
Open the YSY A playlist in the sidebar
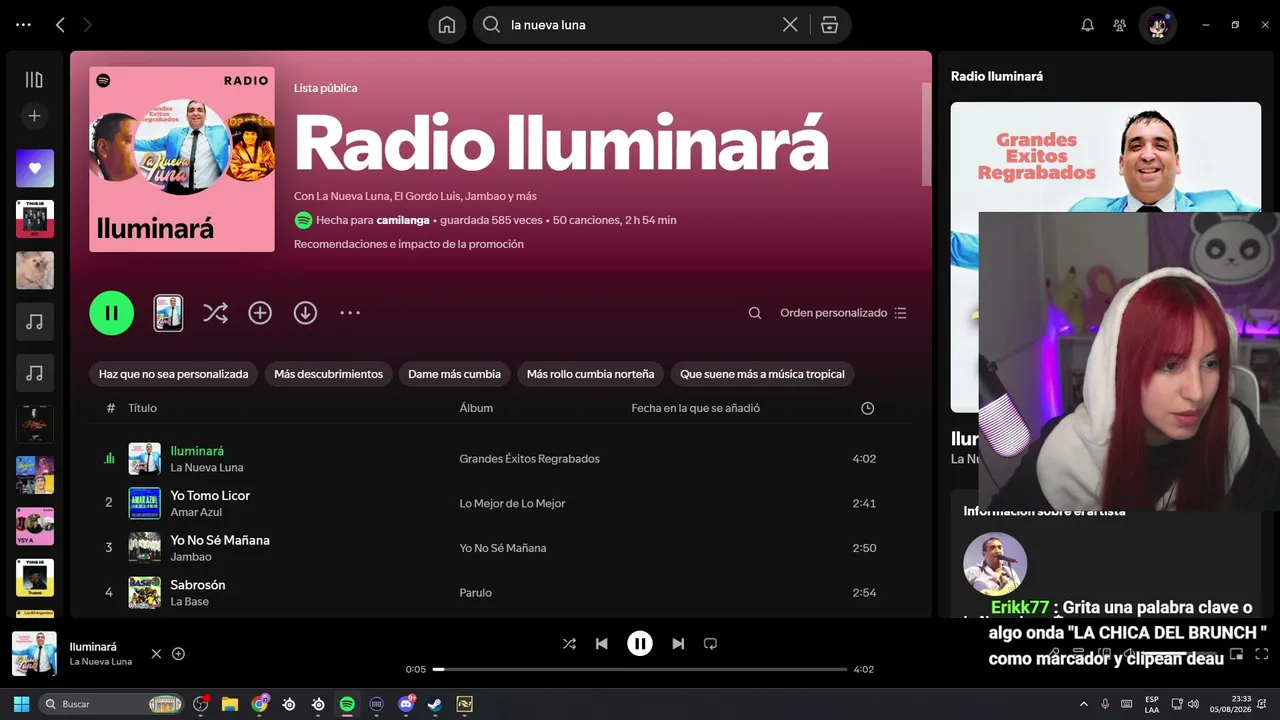click(35, 526)
